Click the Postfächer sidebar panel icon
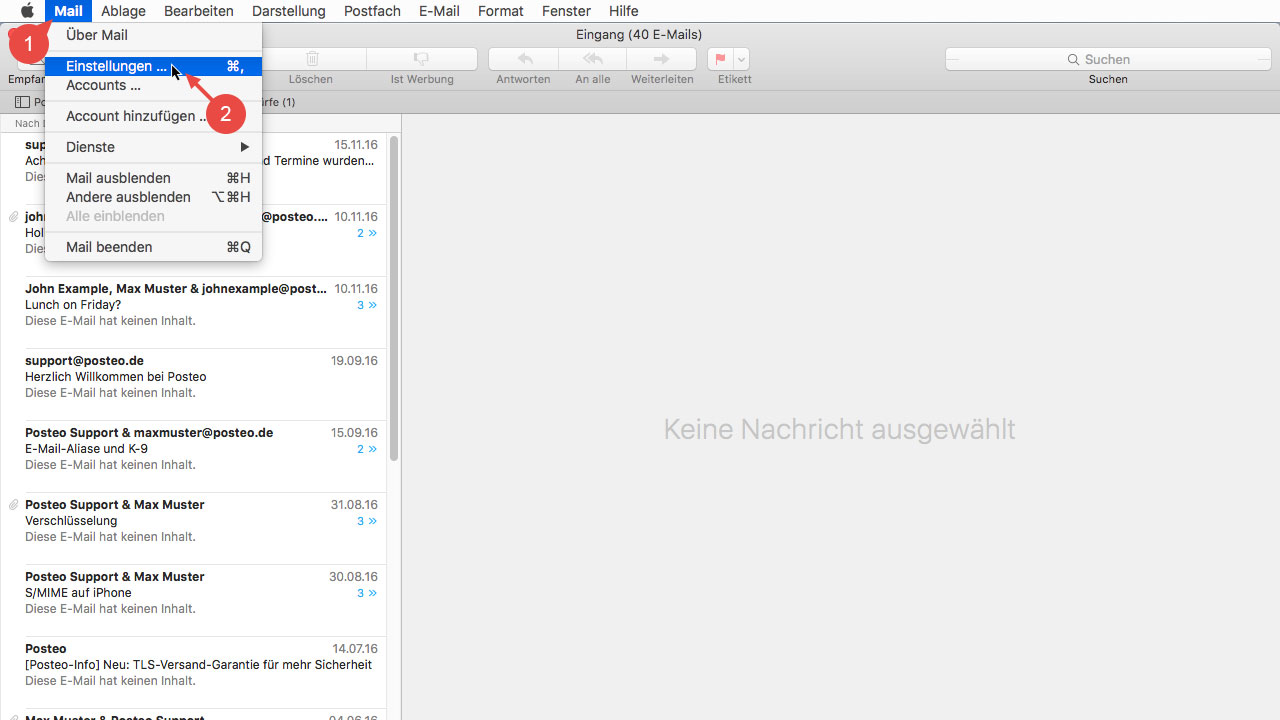The width and height of the screenshot is (1280, 720). click(21, 102)
